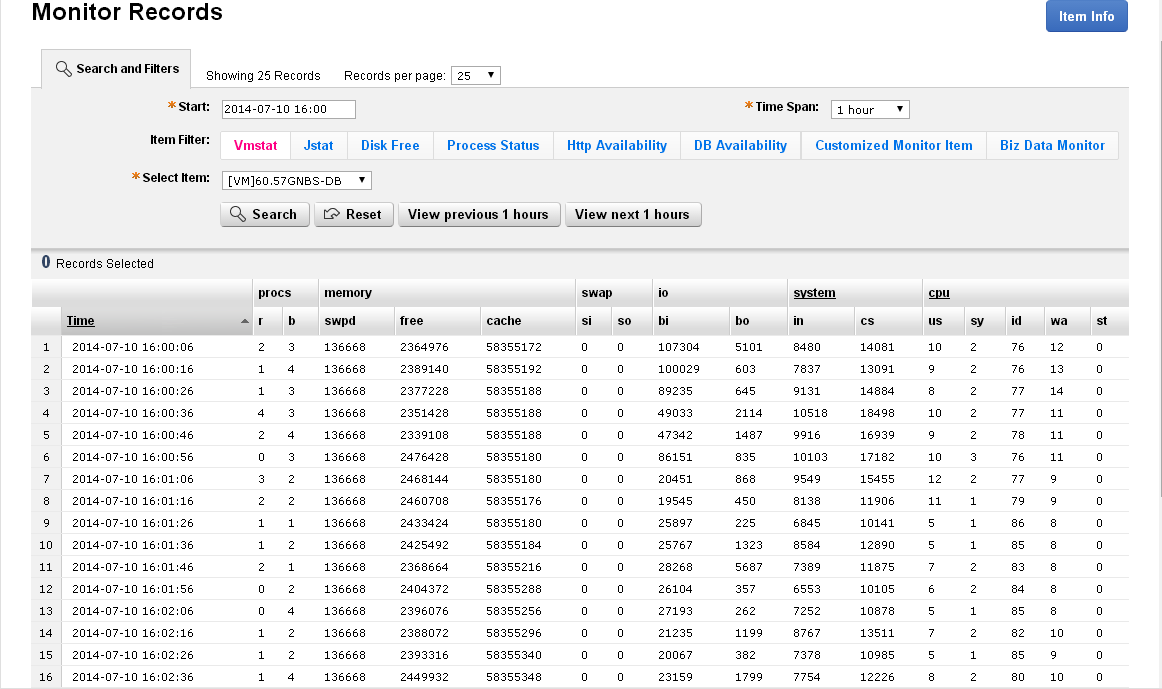Open the Select Item dropdown

296,181
